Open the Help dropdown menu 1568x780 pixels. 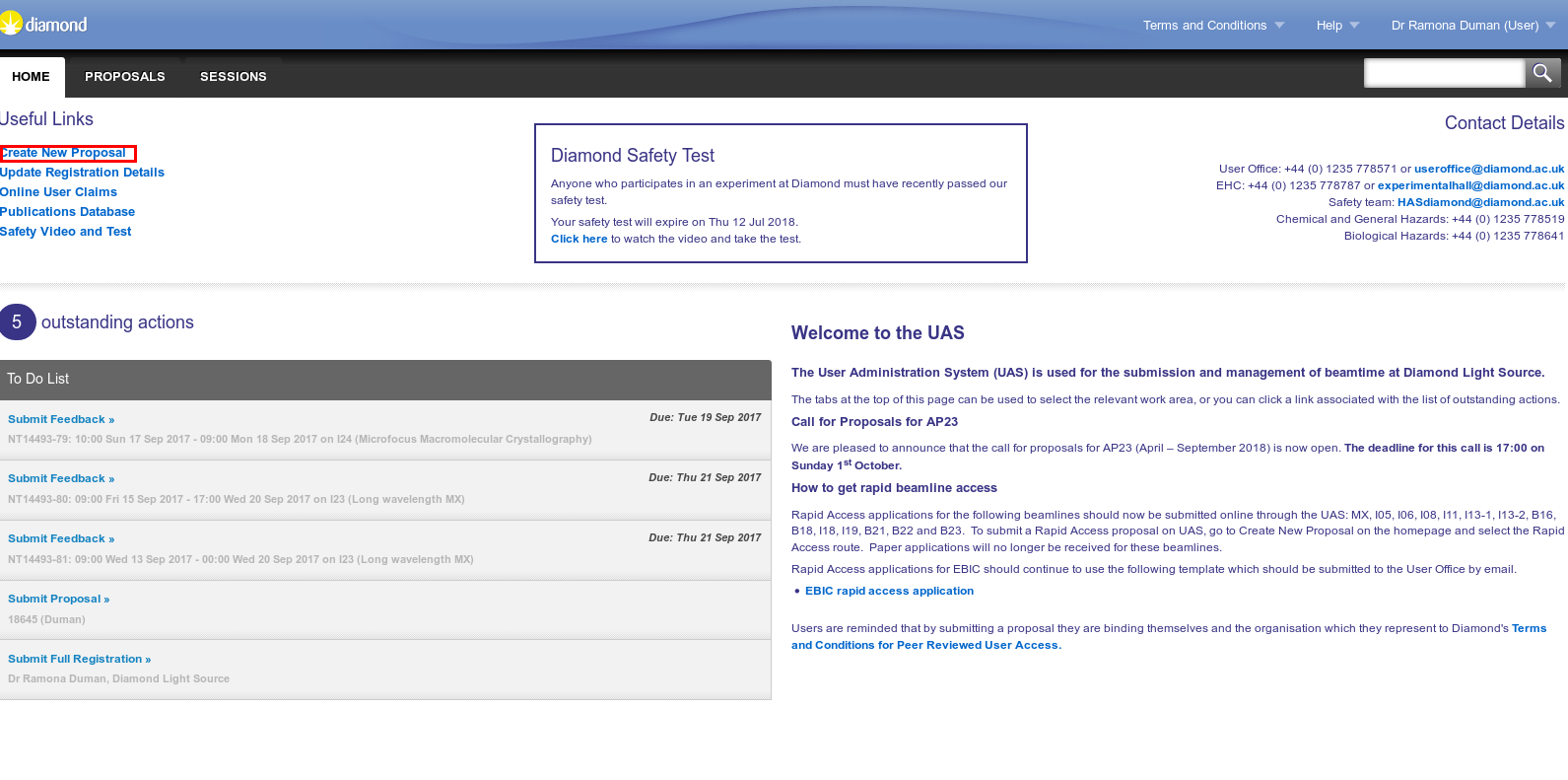tap(1337, 26)
